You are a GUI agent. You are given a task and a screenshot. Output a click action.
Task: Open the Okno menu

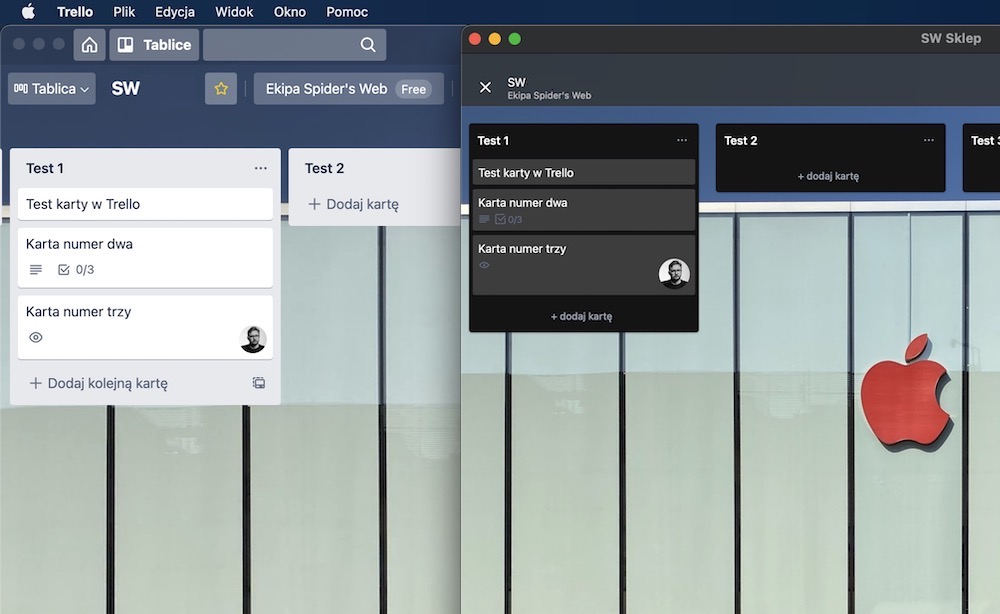290,11
